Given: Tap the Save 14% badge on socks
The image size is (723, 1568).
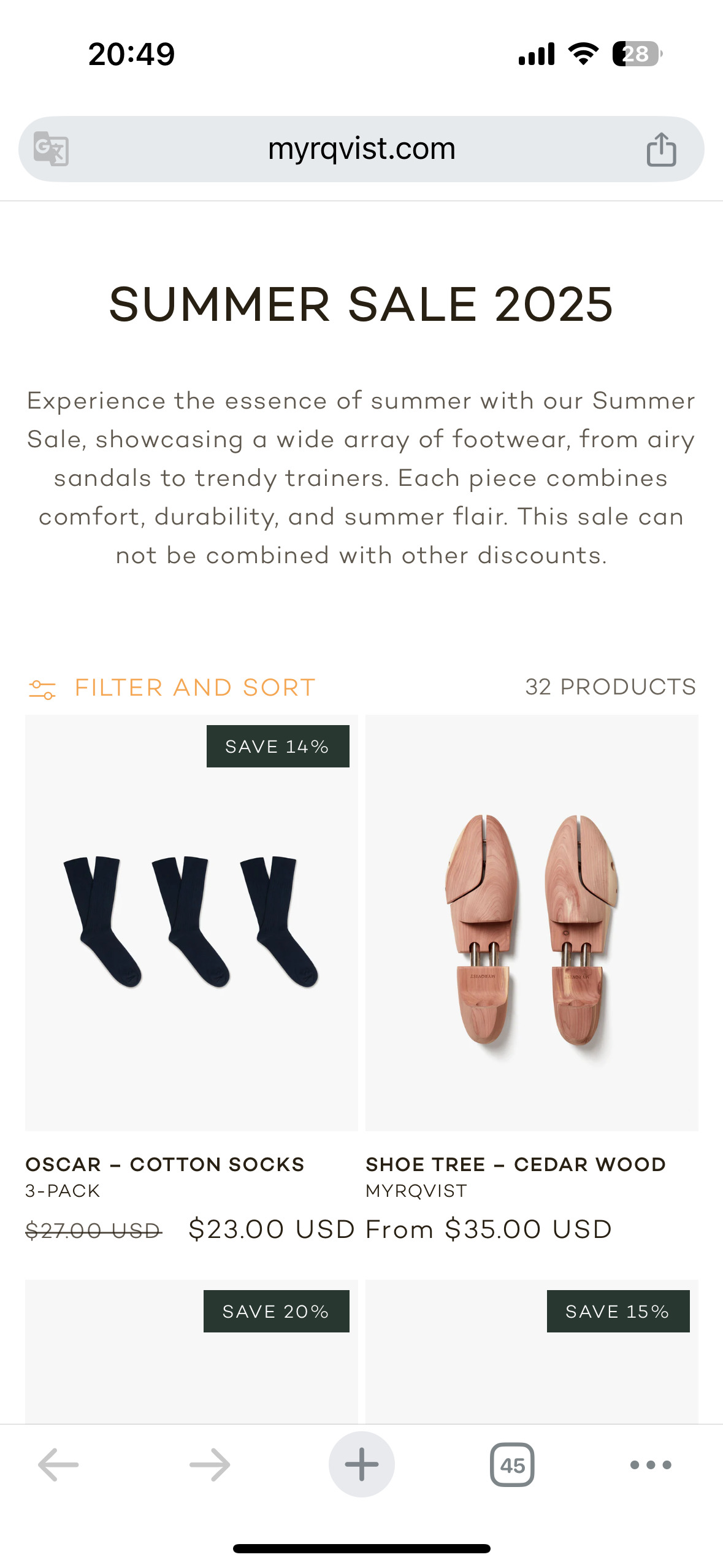Looking at the screenshot, I should click(278, 747).
